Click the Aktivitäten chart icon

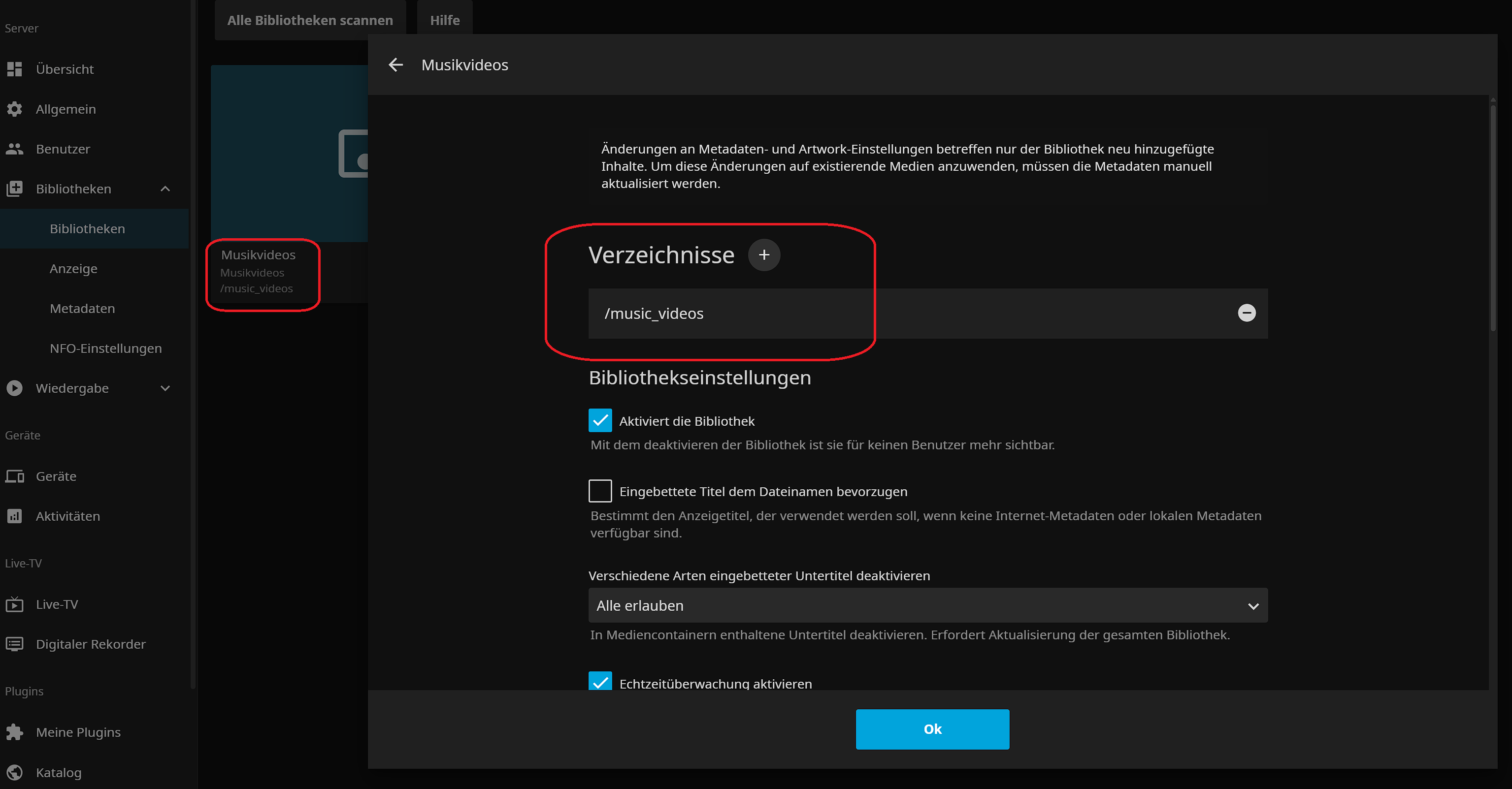tap(15, 516)
